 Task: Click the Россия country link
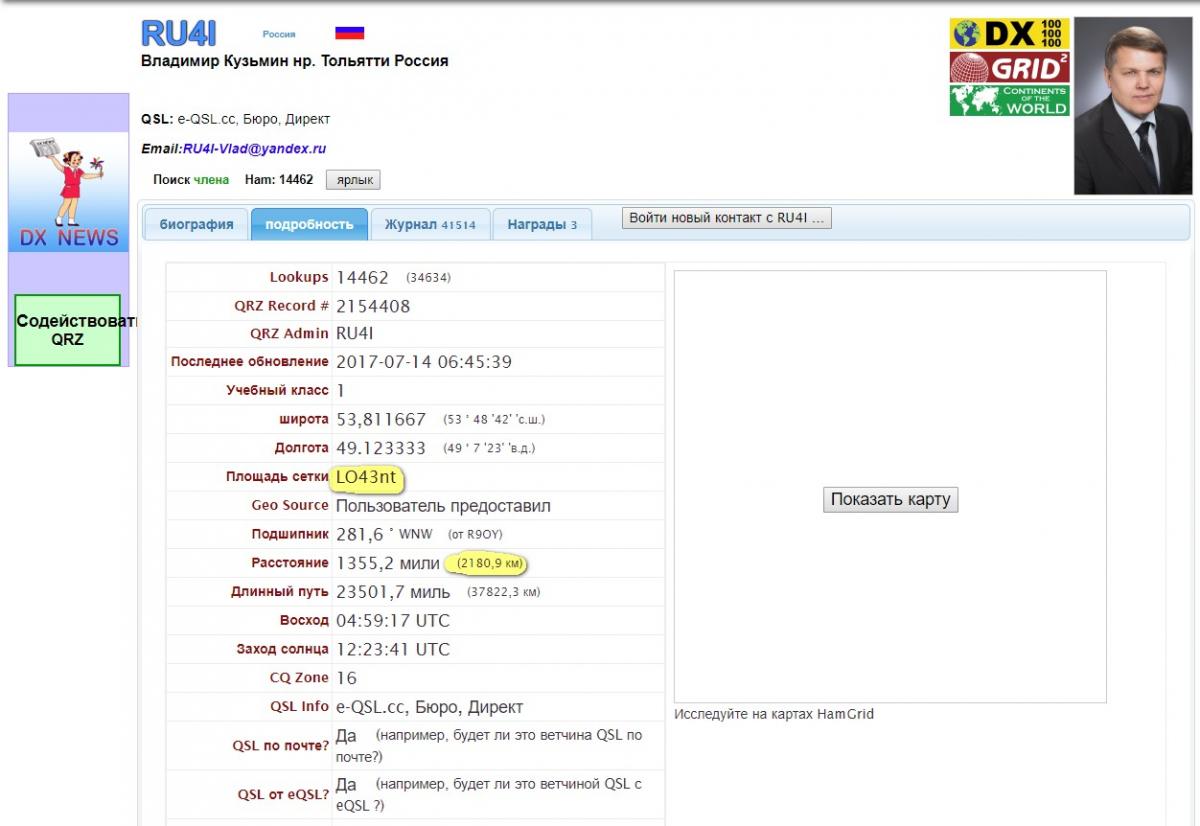[x=279, y=34]
